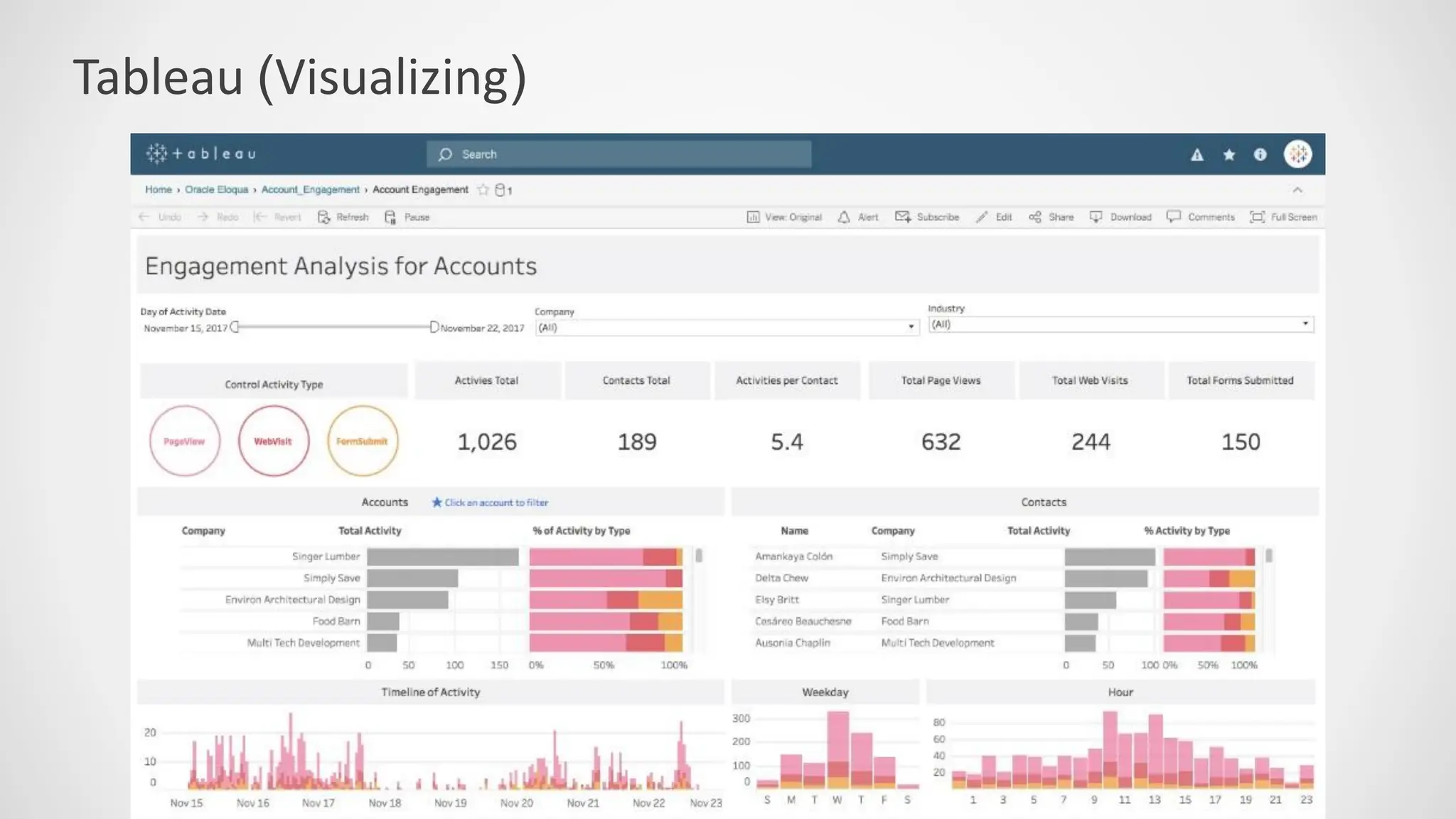Click the Alert toolbar label
The height and width of the screenshot is (819, 1456).
pos(868,217)
